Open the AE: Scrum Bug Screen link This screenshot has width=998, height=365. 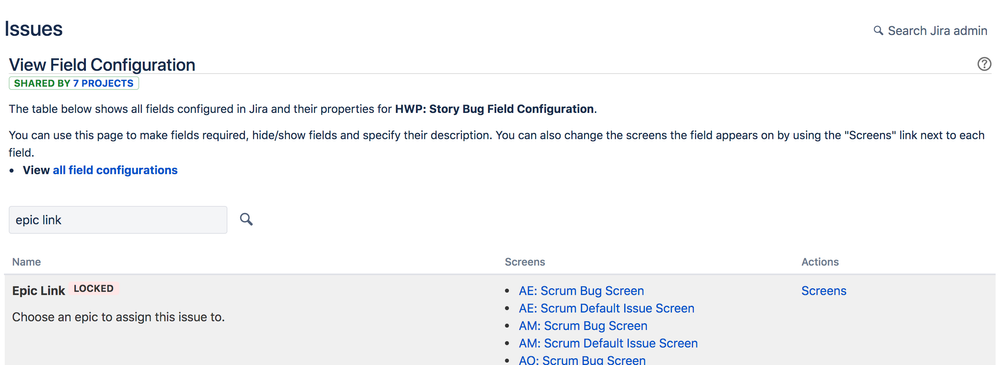coord(581,291)
